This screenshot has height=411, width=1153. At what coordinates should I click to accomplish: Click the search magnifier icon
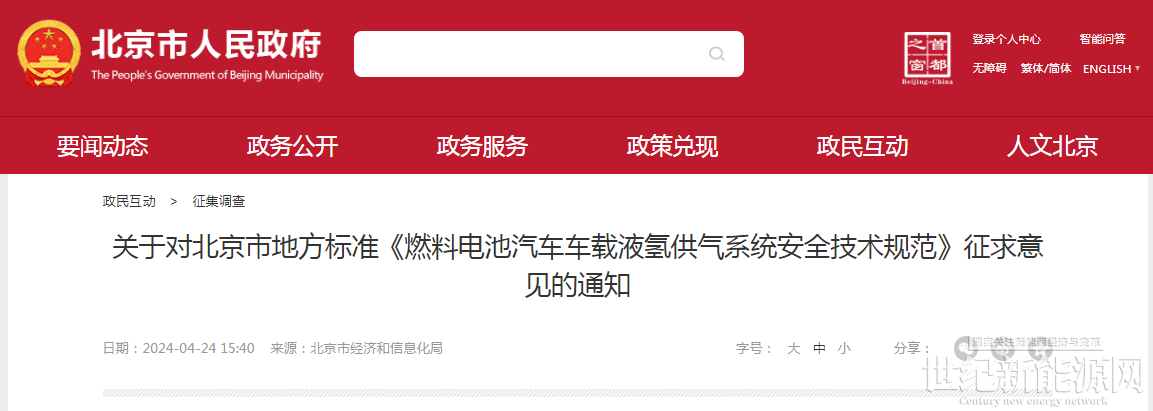pyautogui.click(x=716, y=54)
